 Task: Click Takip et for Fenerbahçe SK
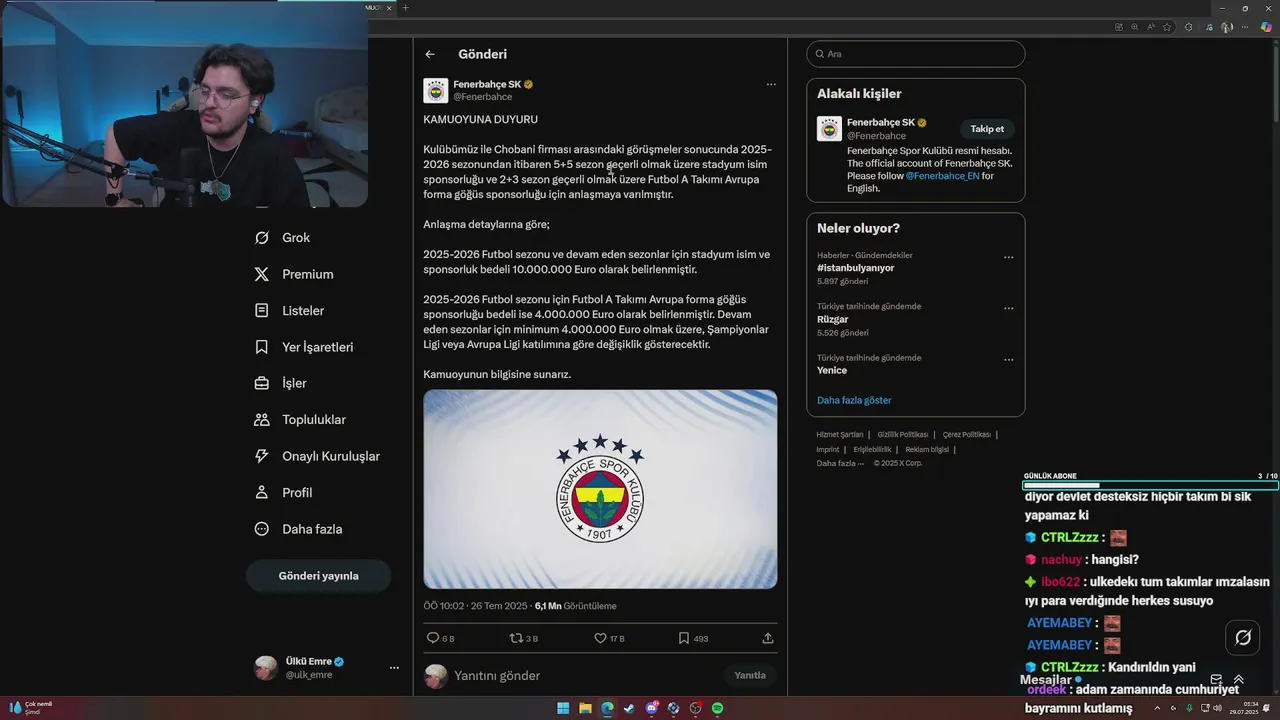(987, 129)
